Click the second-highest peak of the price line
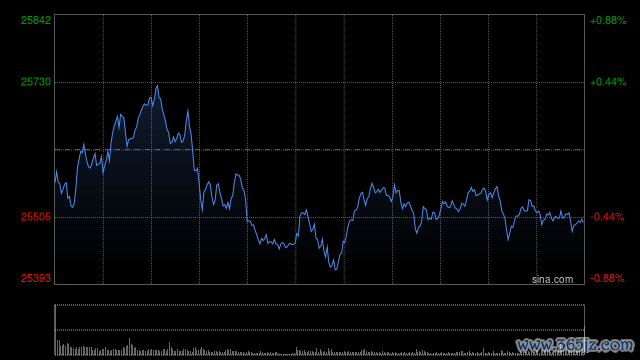This screenshot has height=360, width=640. pos(188,109)
